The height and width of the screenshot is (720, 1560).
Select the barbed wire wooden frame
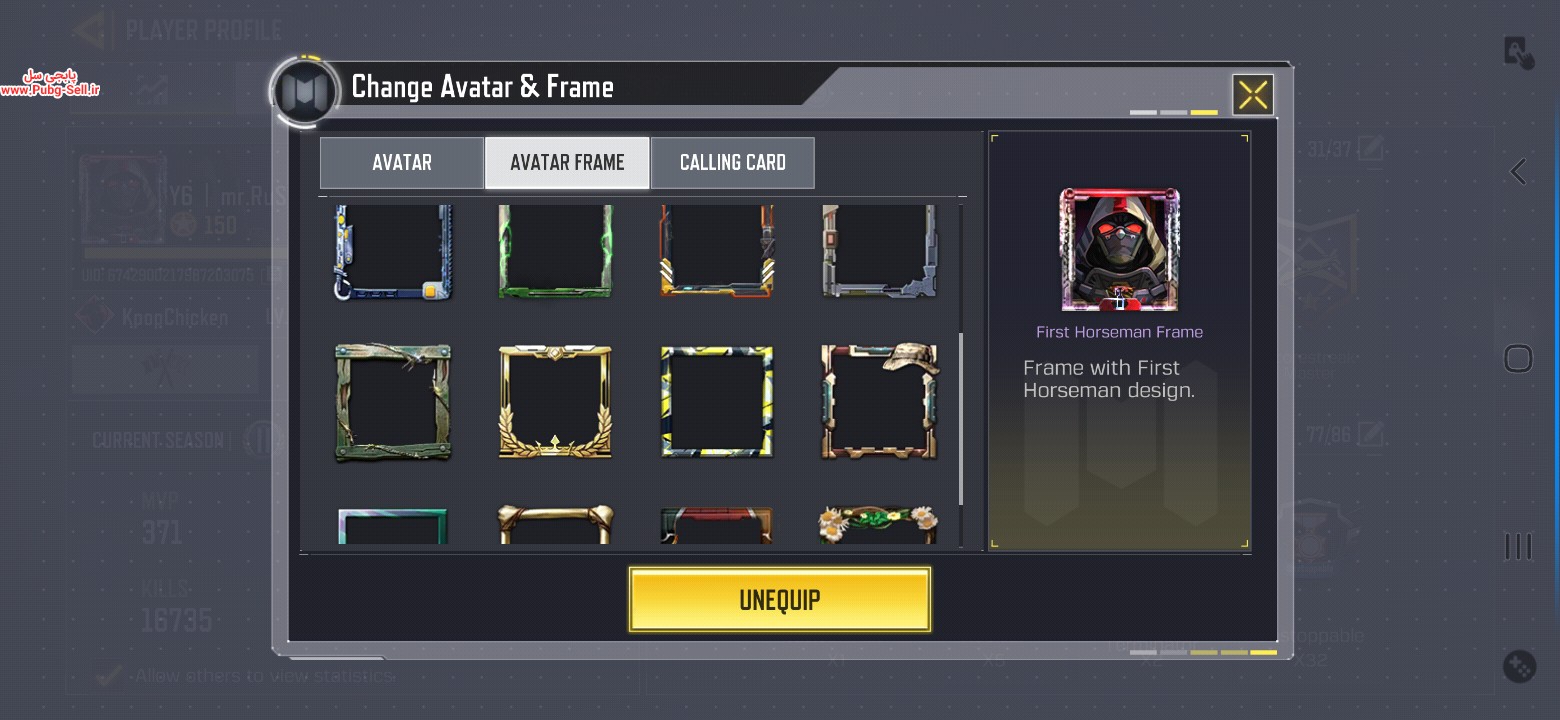[393, 402]
